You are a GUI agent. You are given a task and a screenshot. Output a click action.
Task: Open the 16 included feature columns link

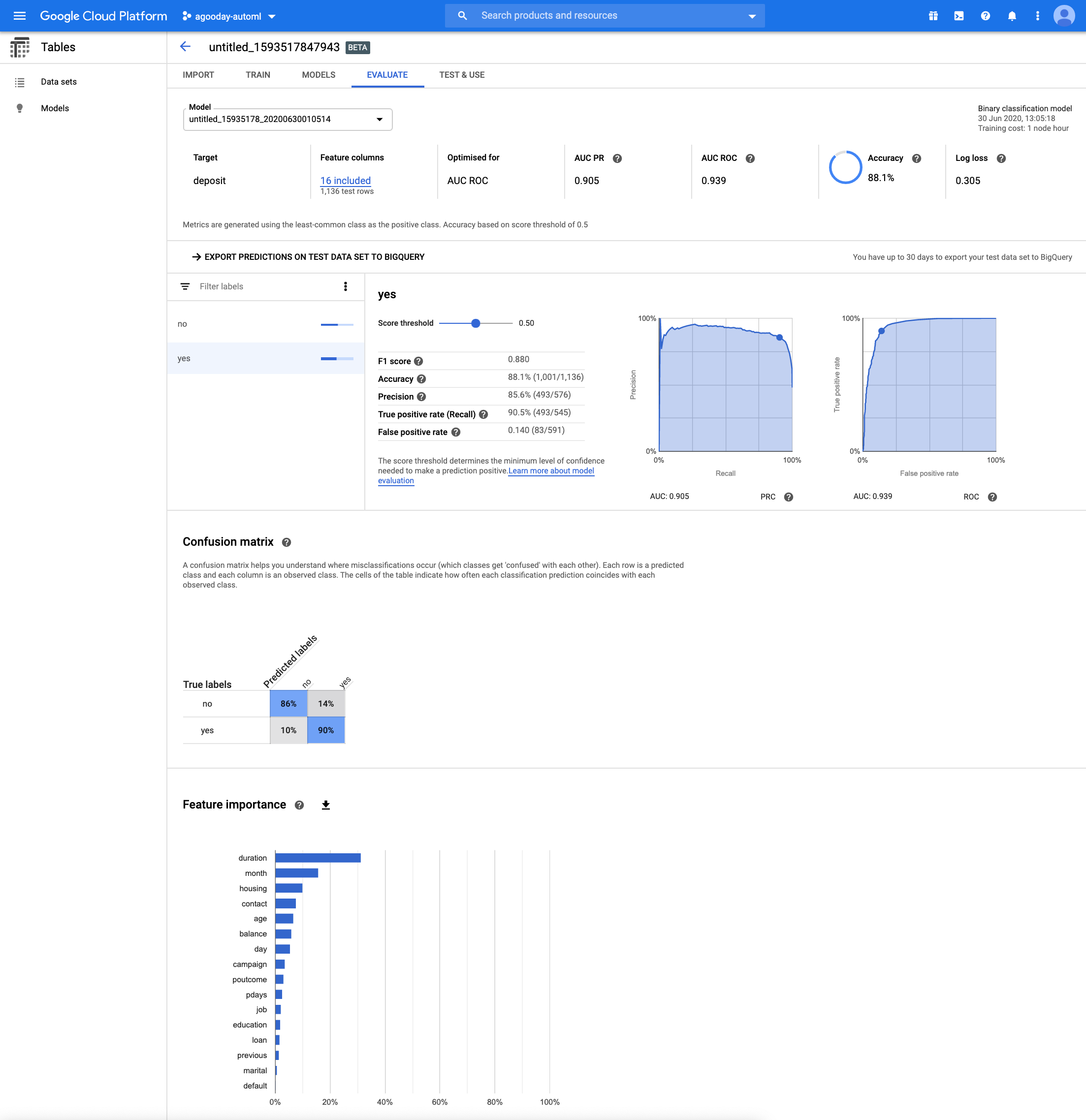coord(345,181)
